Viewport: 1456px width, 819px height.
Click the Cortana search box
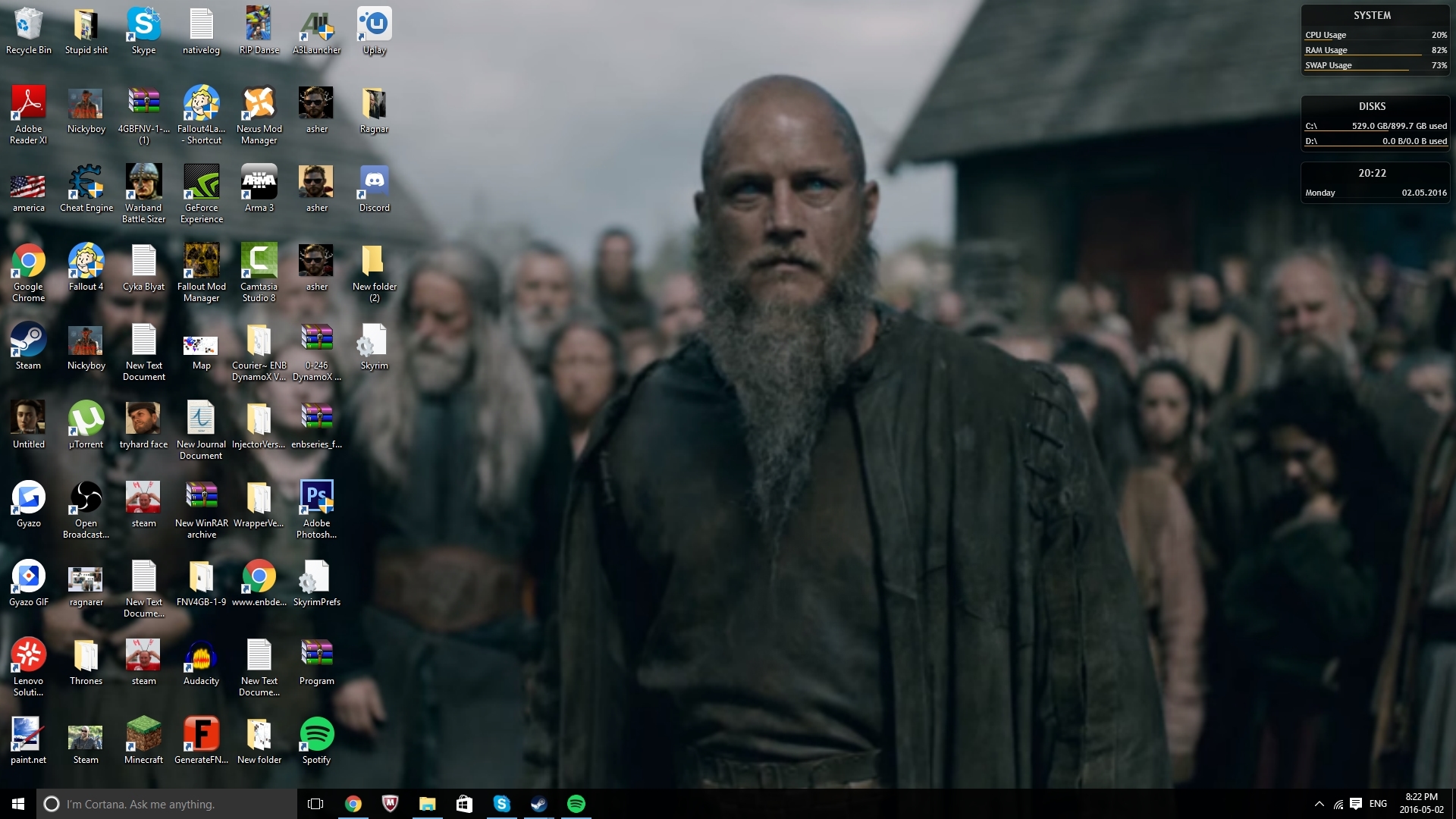coord(167,804)
